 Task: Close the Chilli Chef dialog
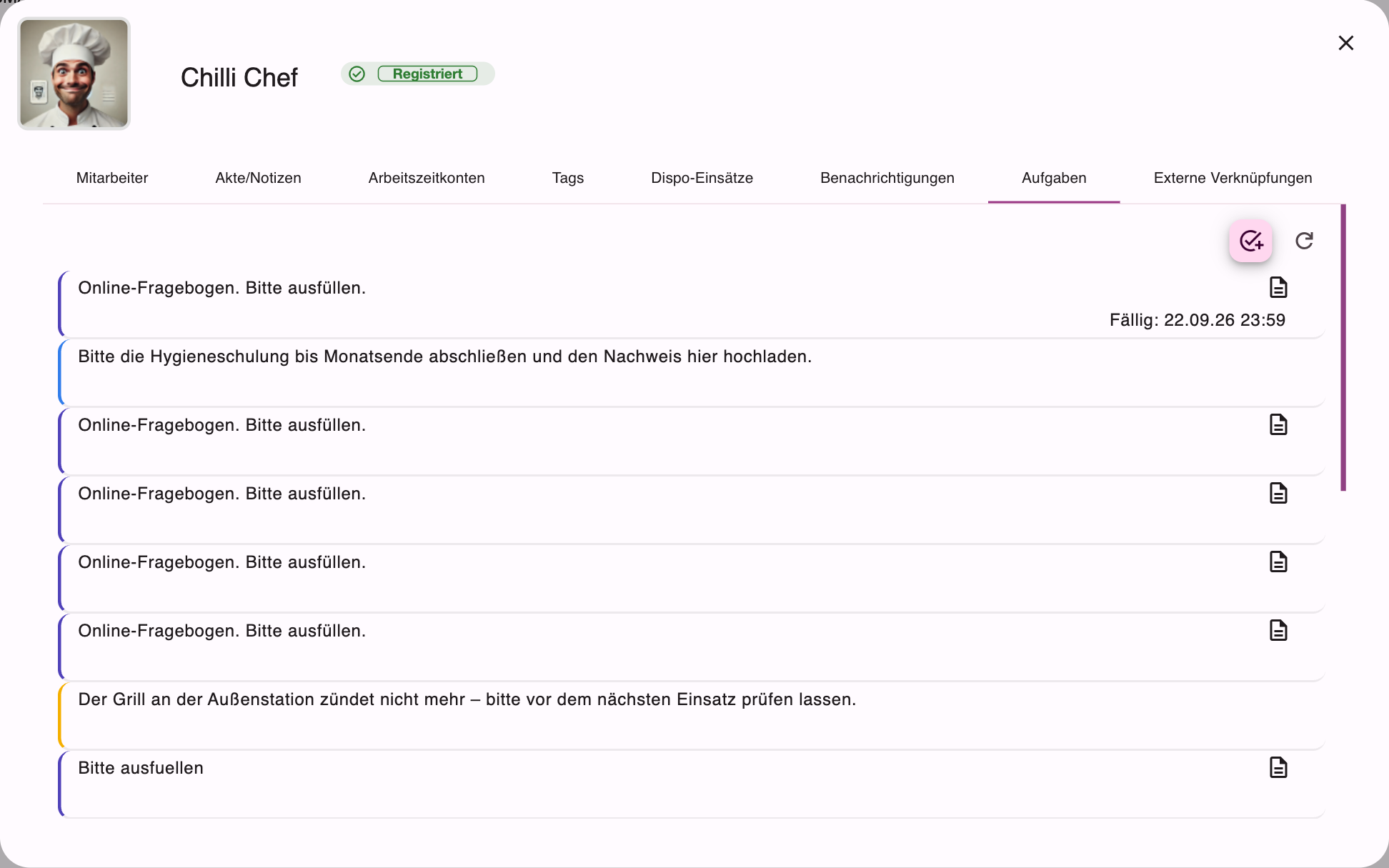tap(1345, 43)
